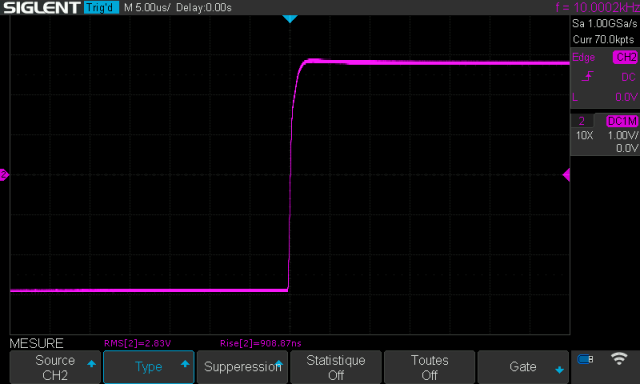Click the channel 2 ground level marker
Image resolution: width=640 pixels, height=384 pixels.
click(4, 175)
